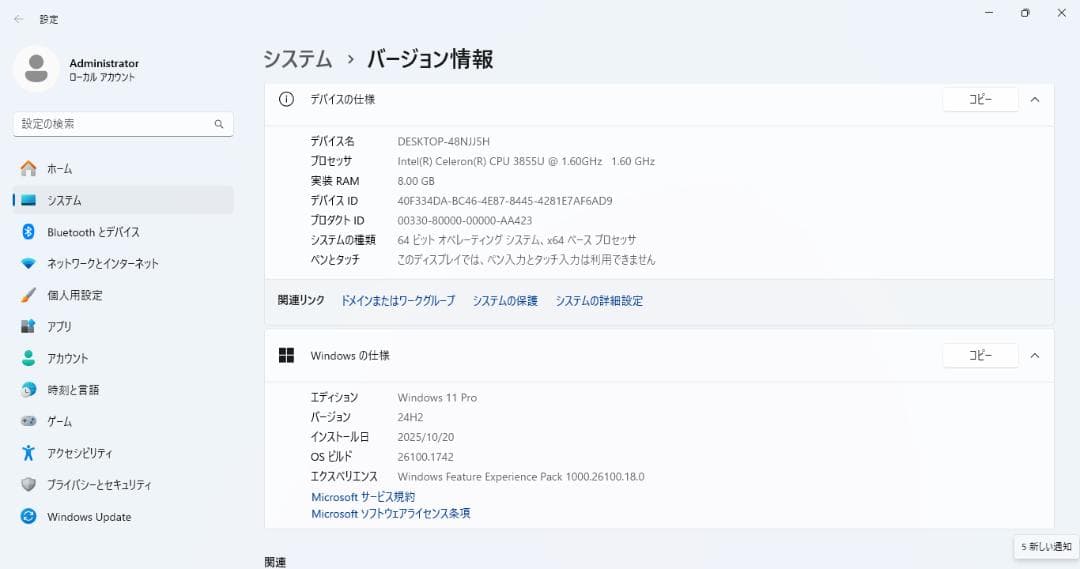Click product ID 00330-80000-00000-AA423

[x=465, y=220]
